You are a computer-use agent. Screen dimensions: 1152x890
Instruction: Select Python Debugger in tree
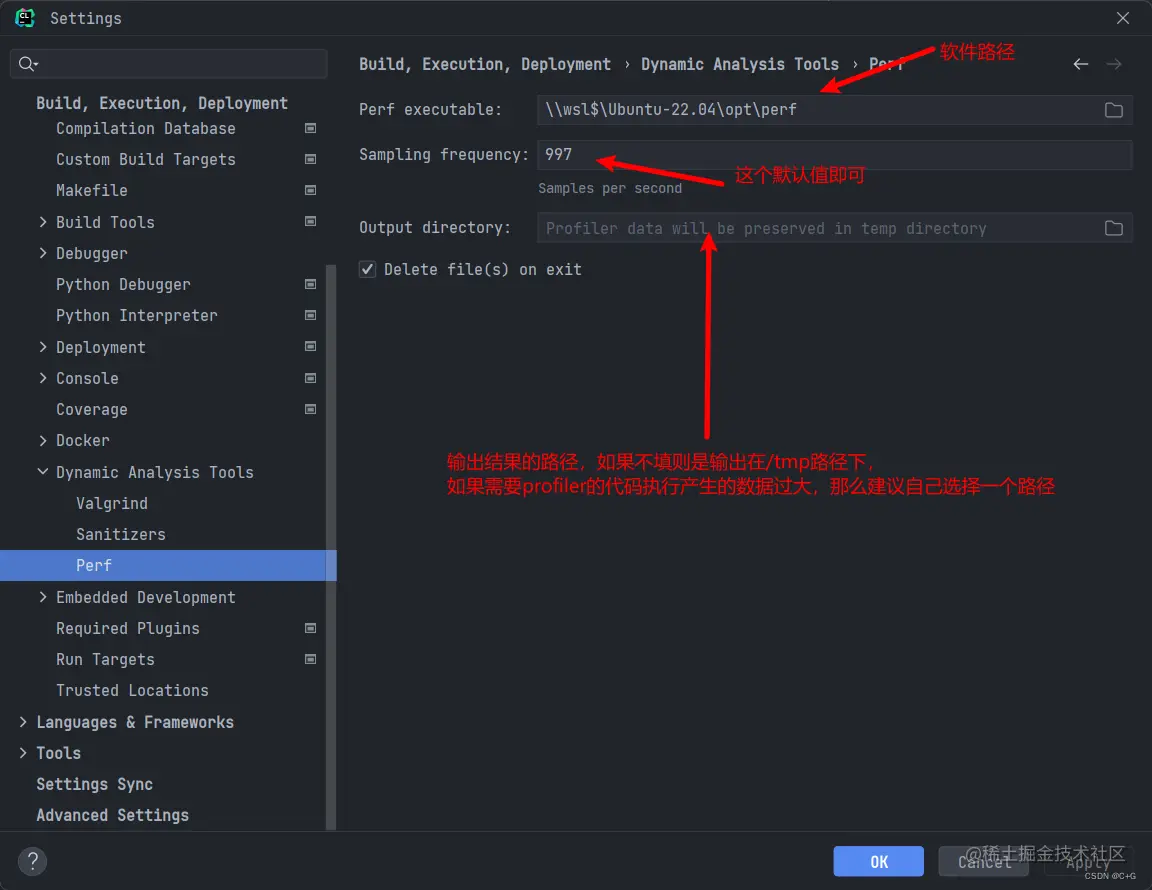[123, 284]
